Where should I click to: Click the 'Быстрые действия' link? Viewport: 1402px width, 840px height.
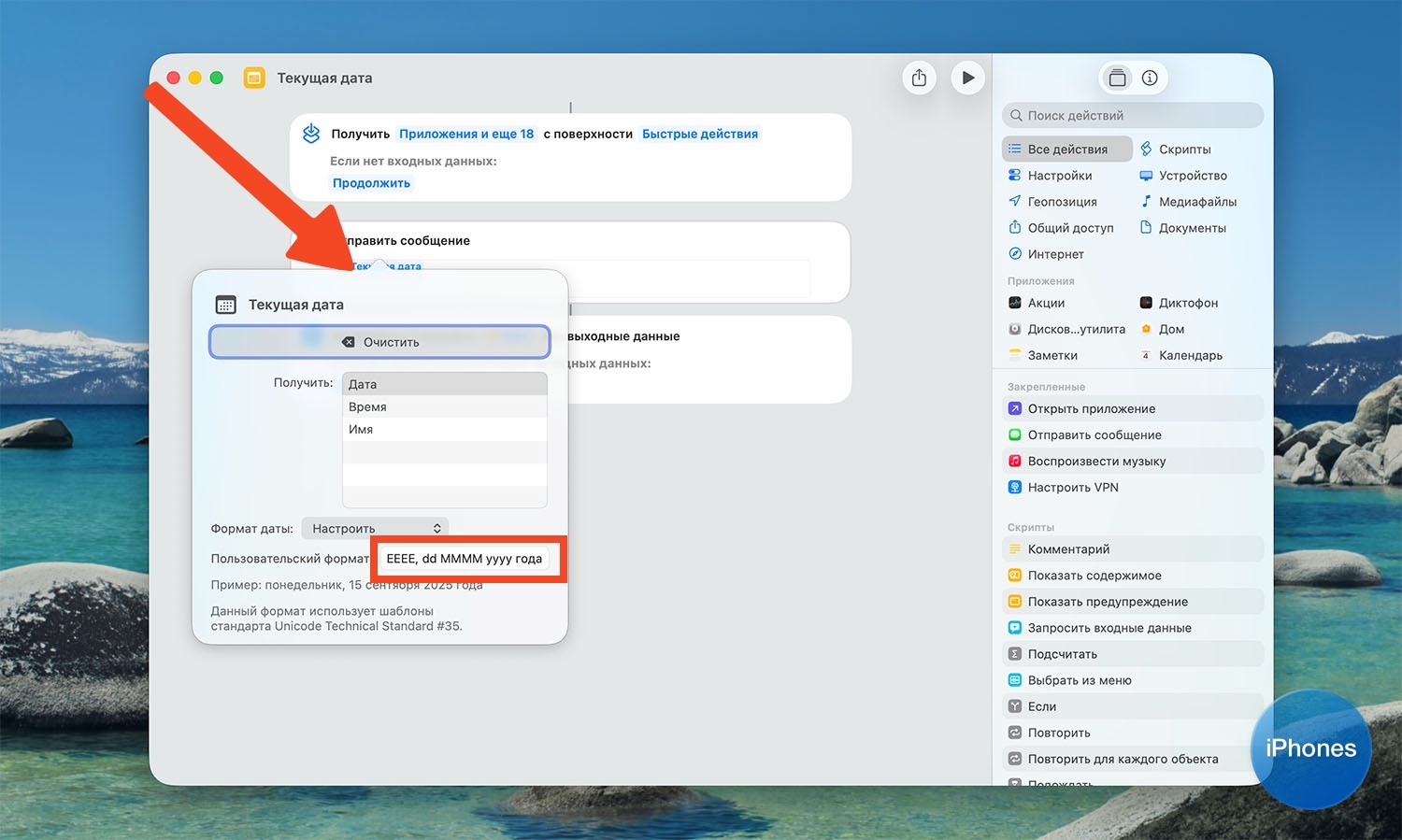[699, 135]
